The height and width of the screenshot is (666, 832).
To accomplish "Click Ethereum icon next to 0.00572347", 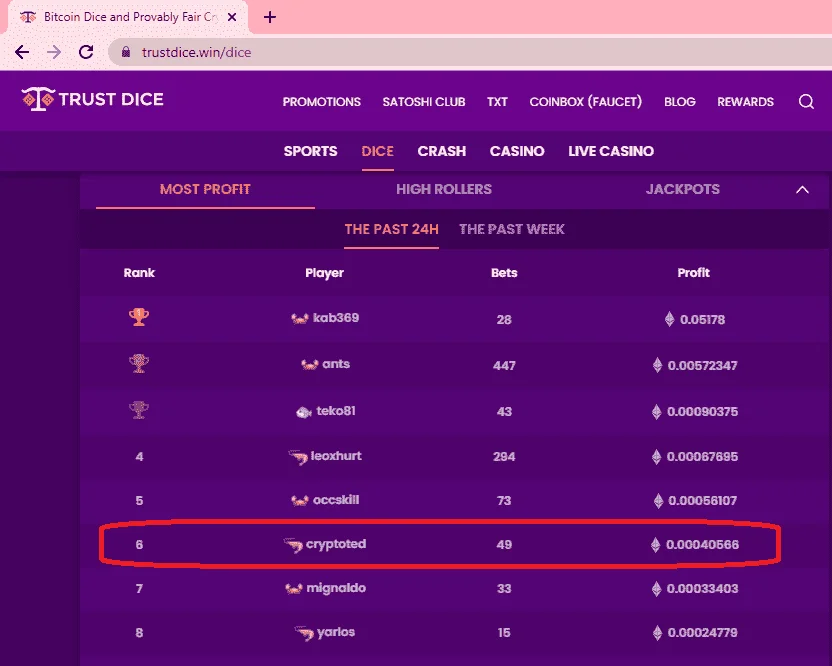I will [x=657, y=365].
